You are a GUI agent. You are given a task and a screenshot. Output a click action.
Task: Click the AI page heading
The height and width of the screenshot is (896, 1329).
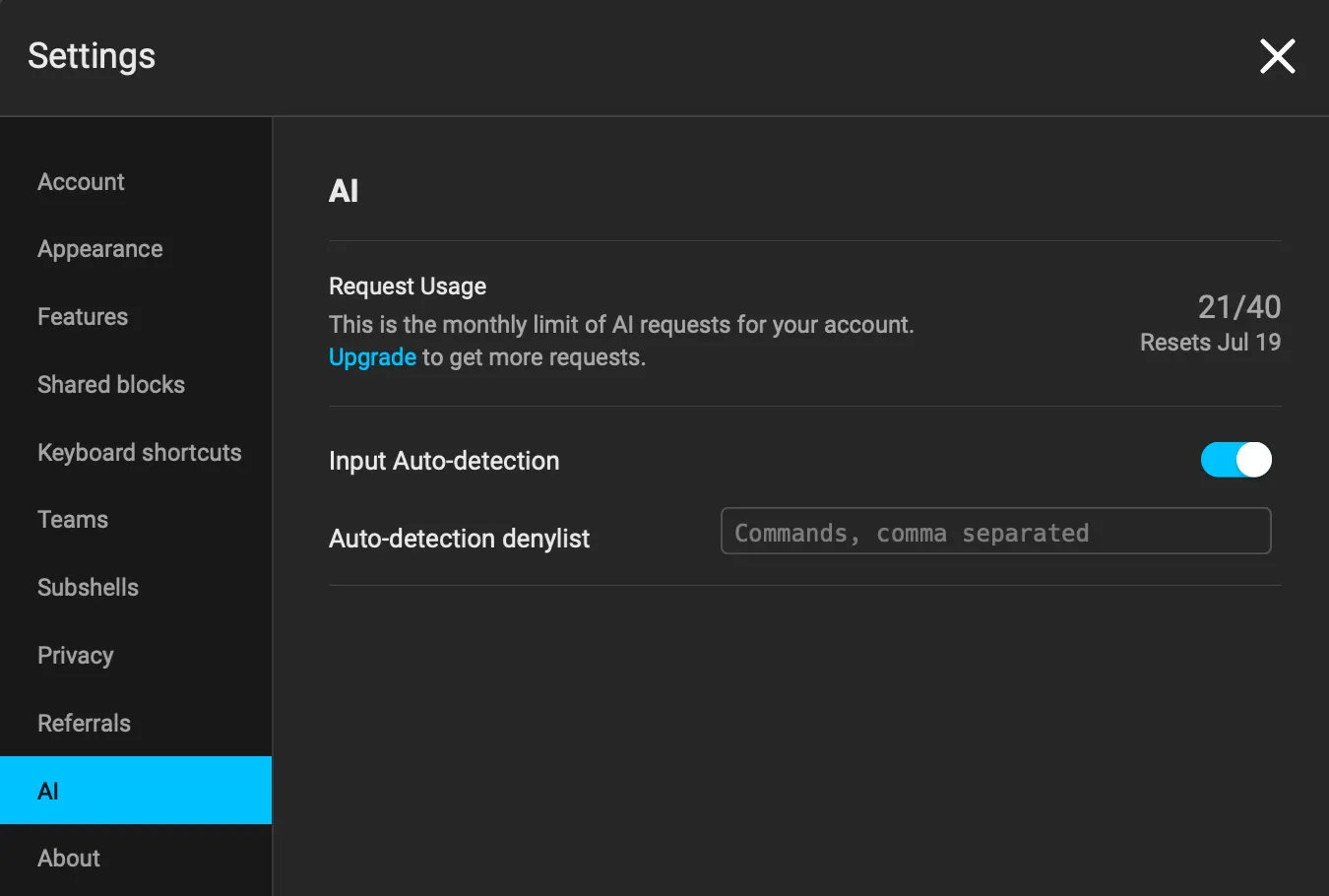pos(344,191)
